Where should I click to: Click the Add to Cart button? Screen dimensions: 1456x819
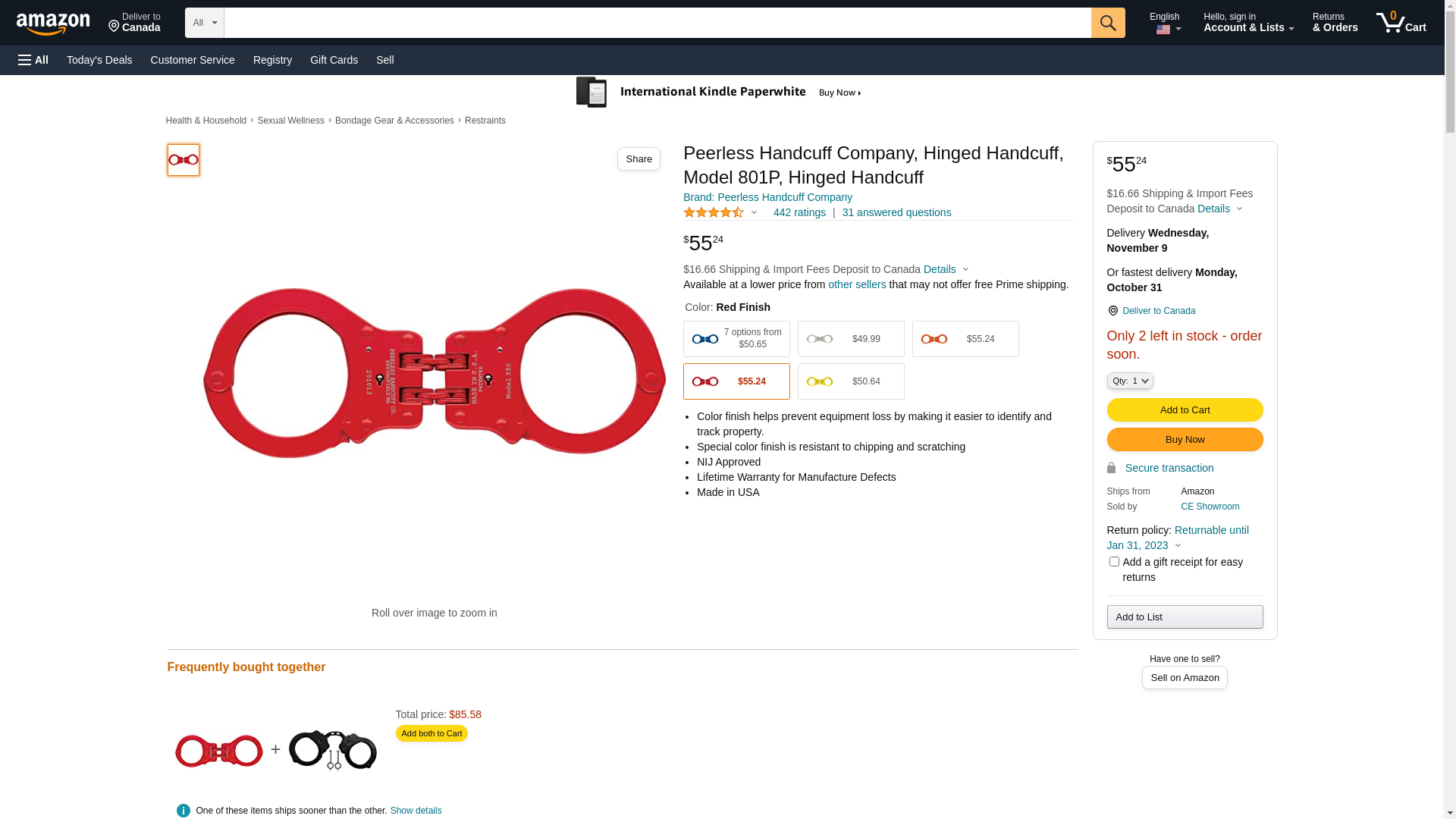tap(1185, 410)
